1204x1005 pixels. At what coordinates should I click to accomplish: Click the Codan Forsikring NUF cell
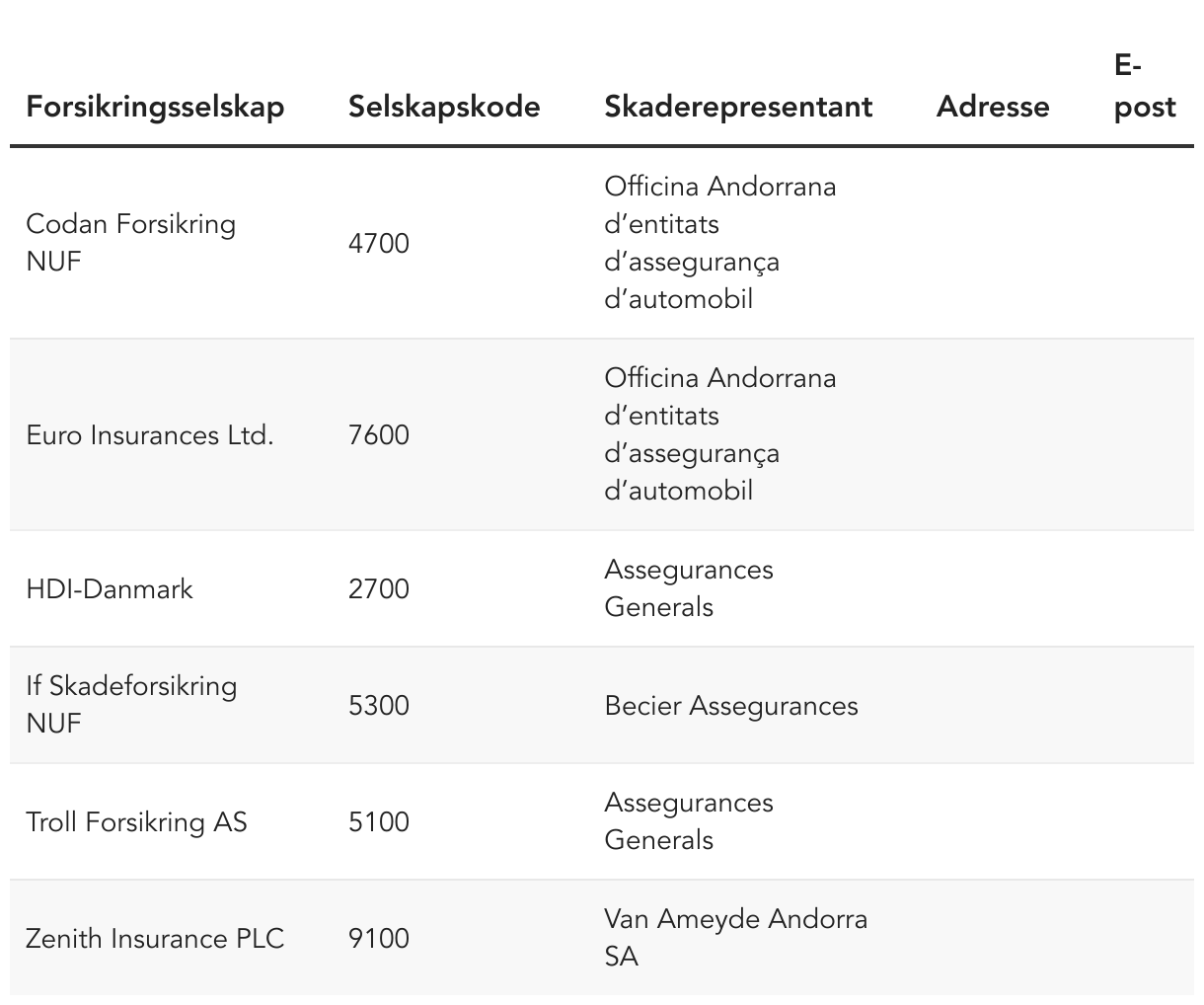(131, 243)
